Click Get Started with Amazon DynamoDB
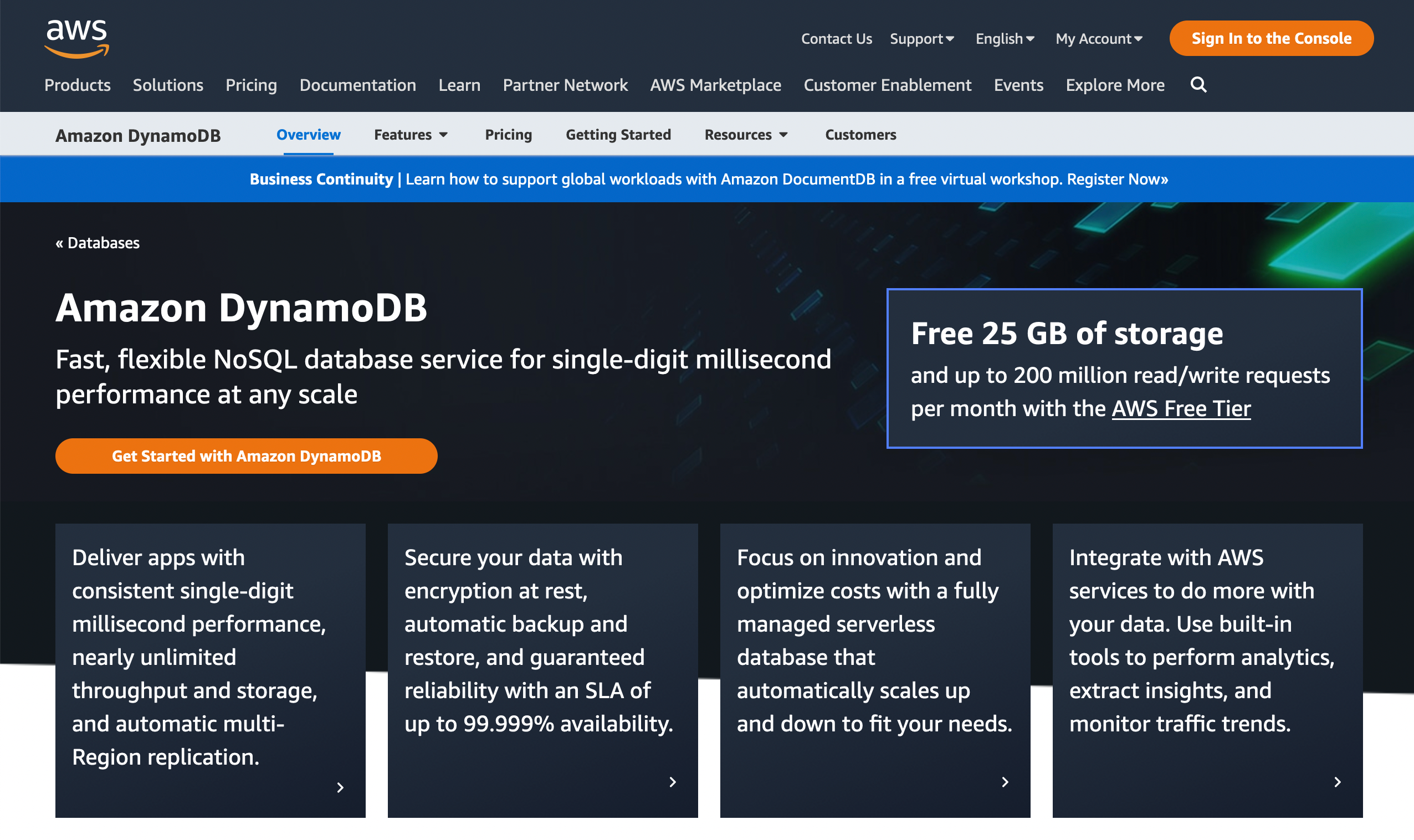The image size is (1414, 840). pos(246,455)
